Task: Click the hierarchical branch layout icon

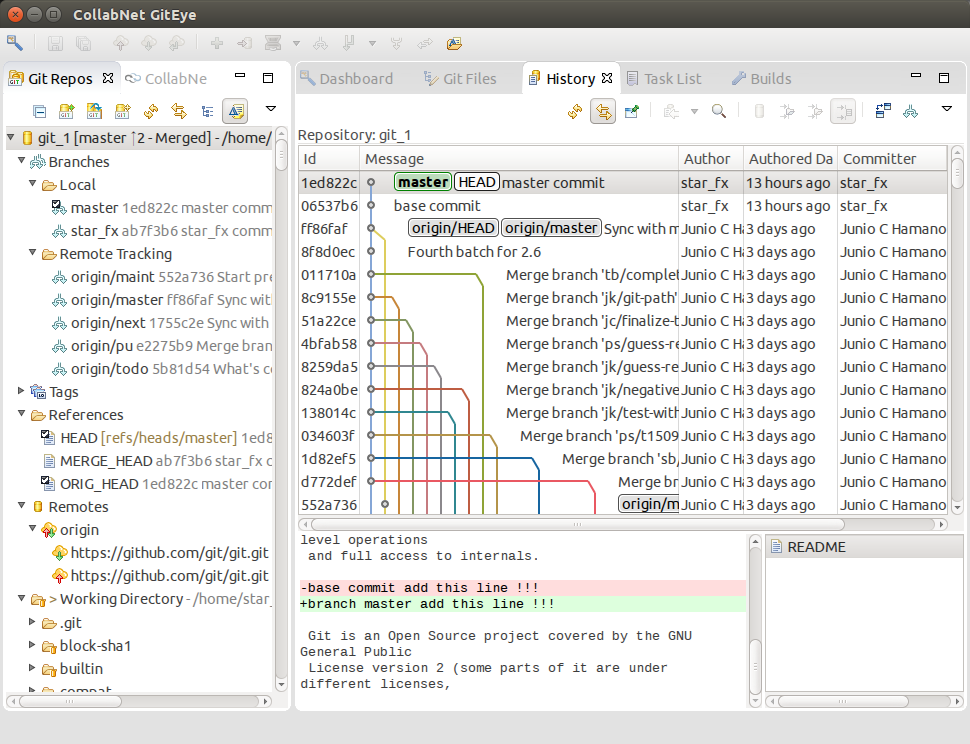Action: pos(207,111)
